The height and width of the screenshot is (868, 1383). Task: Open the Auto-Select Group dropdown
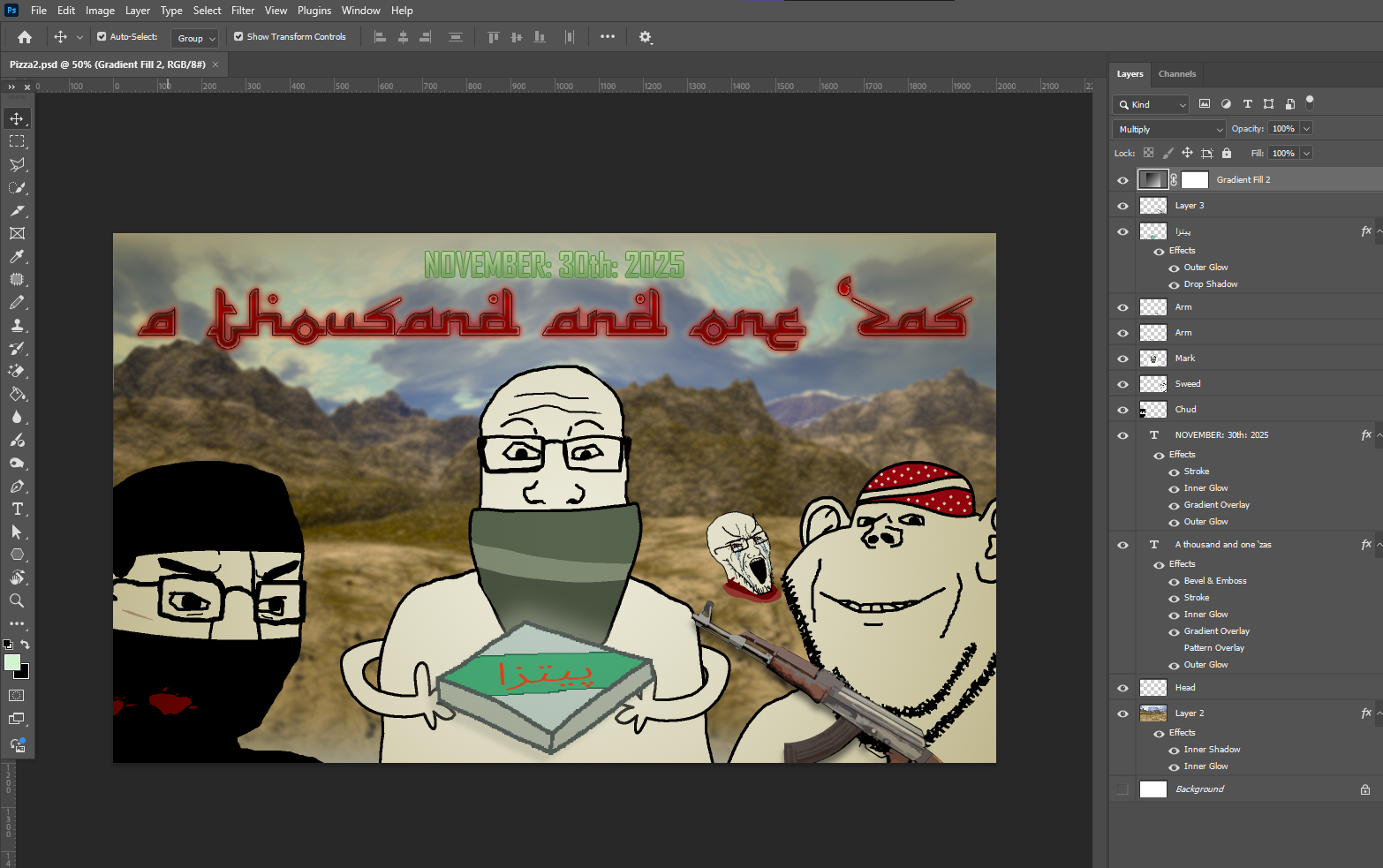coord(195,38)
